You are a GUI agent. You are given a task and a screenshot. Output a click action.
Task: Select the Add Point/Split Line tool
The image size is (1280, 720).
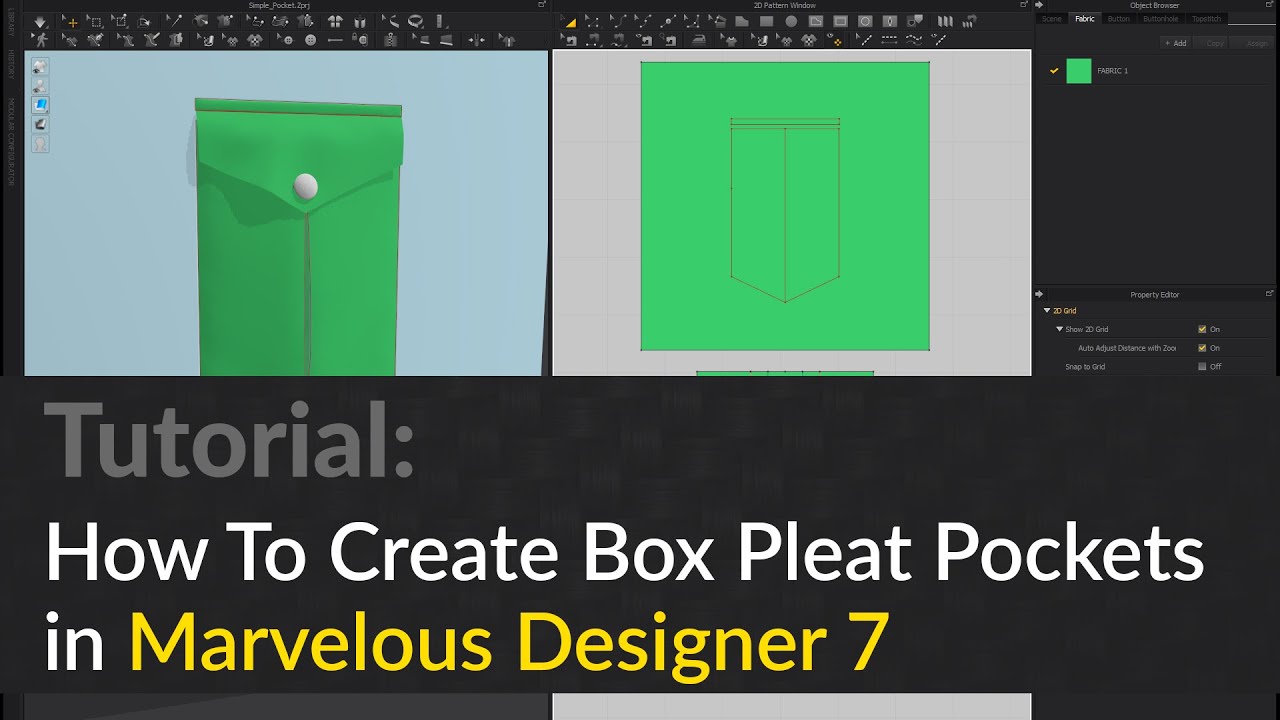667,22
